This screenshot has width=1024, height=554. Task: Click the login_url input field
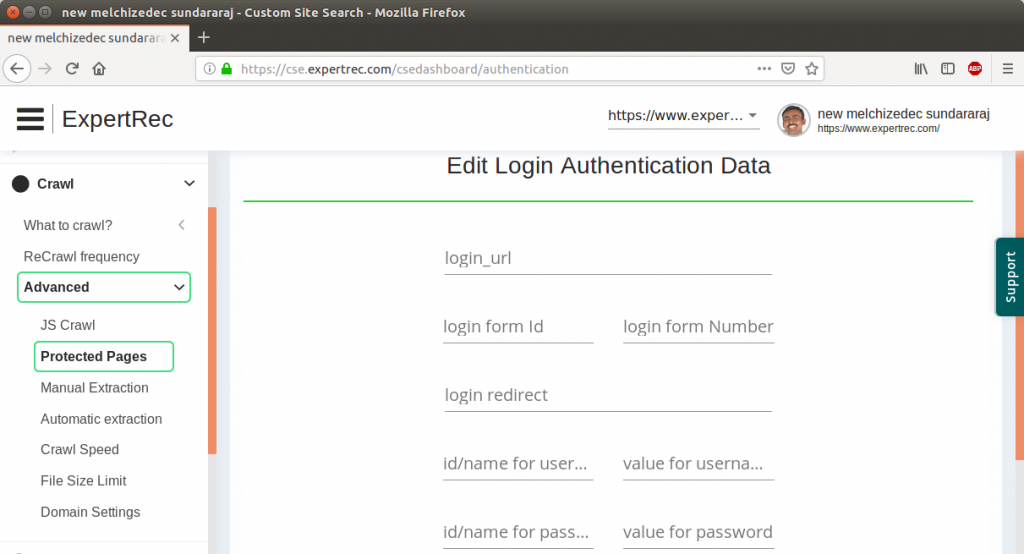[x=607, y=259]
